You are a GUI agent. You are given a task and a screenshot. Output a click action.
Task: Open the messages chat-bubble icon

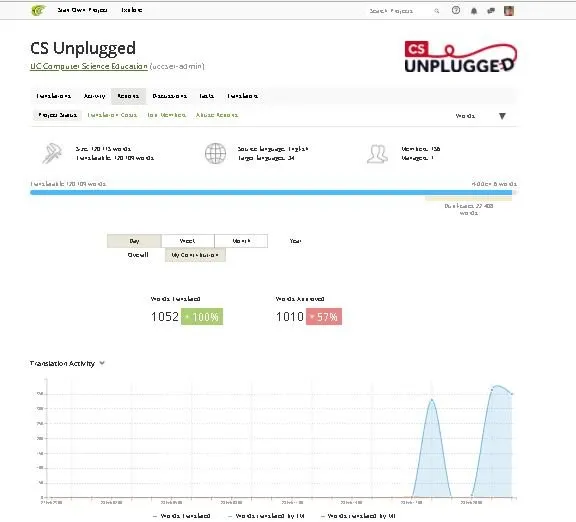coord(491,11)
